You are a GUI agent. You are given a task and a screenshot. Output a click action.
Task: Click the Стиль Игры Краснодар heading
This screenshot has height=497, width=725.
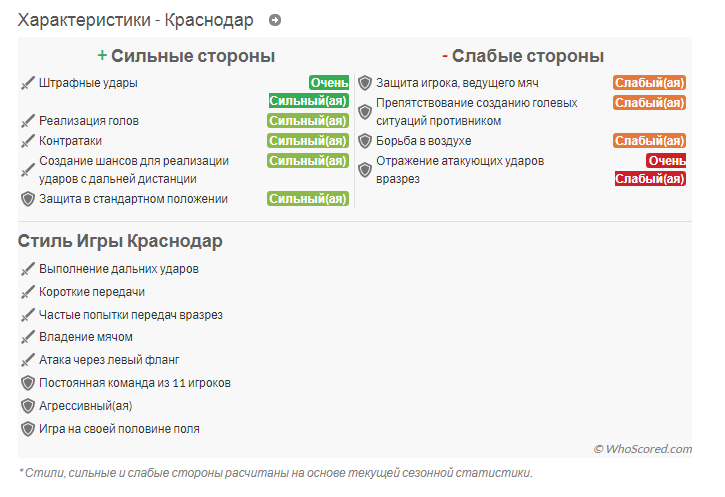tap(120, 241)
